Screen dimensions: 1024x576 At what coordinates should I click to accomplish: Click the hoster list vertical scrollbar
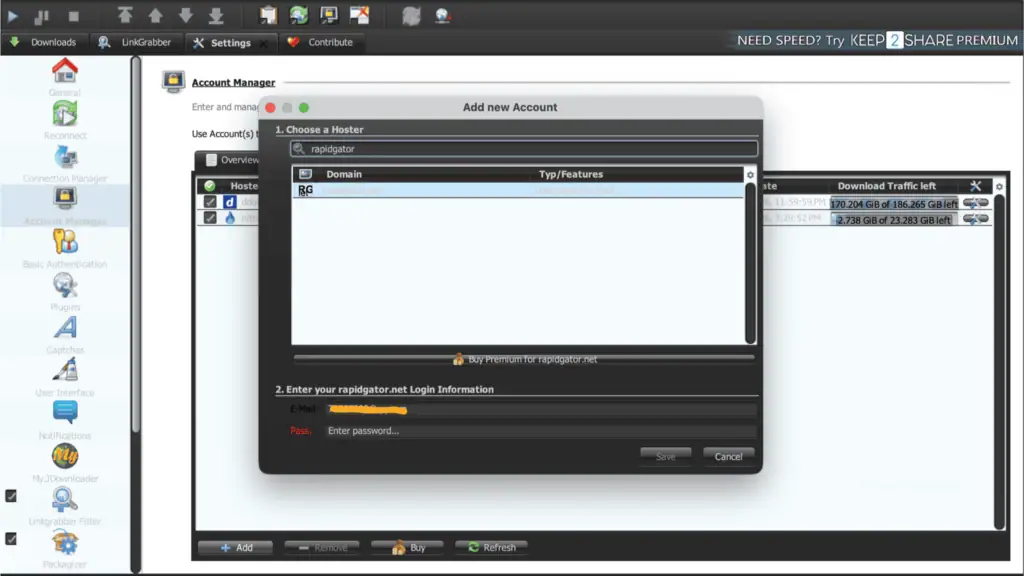(x=750, y=263)
